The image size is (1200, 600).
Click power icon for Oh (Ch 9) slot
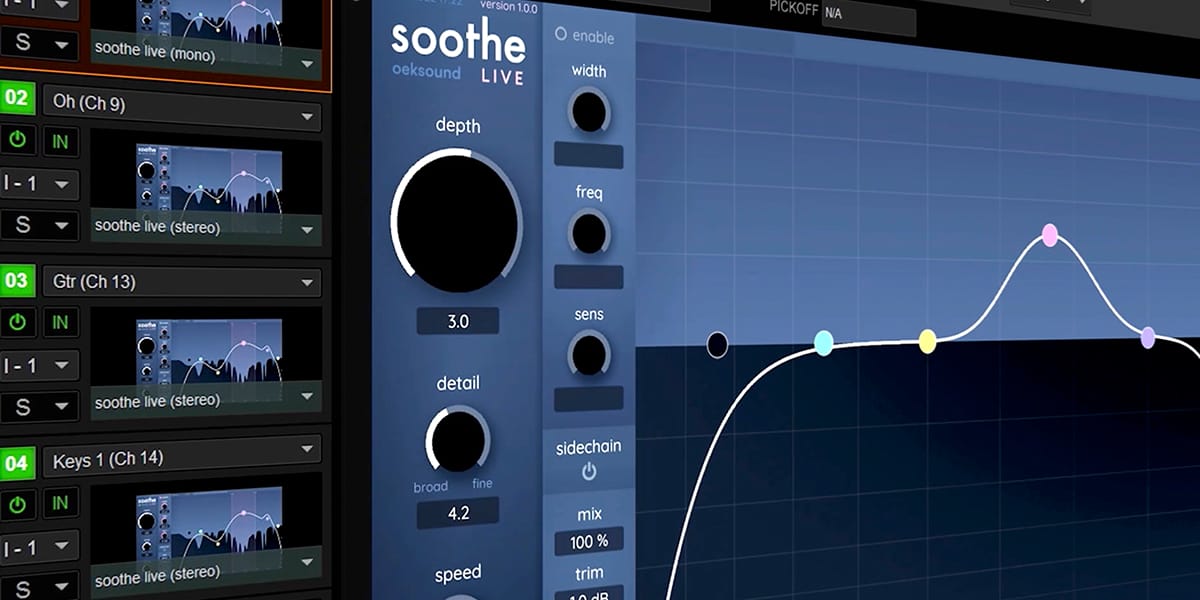pos(17,141)
